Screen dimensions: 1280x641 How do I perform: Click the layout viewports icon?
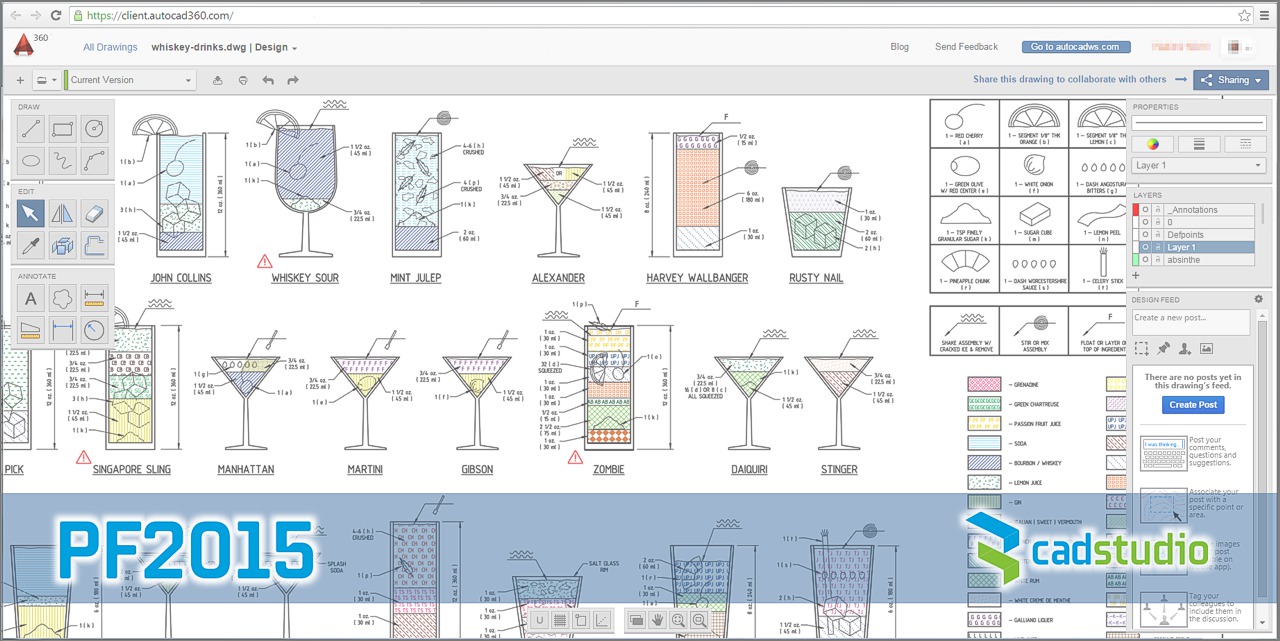click(637, 621)
